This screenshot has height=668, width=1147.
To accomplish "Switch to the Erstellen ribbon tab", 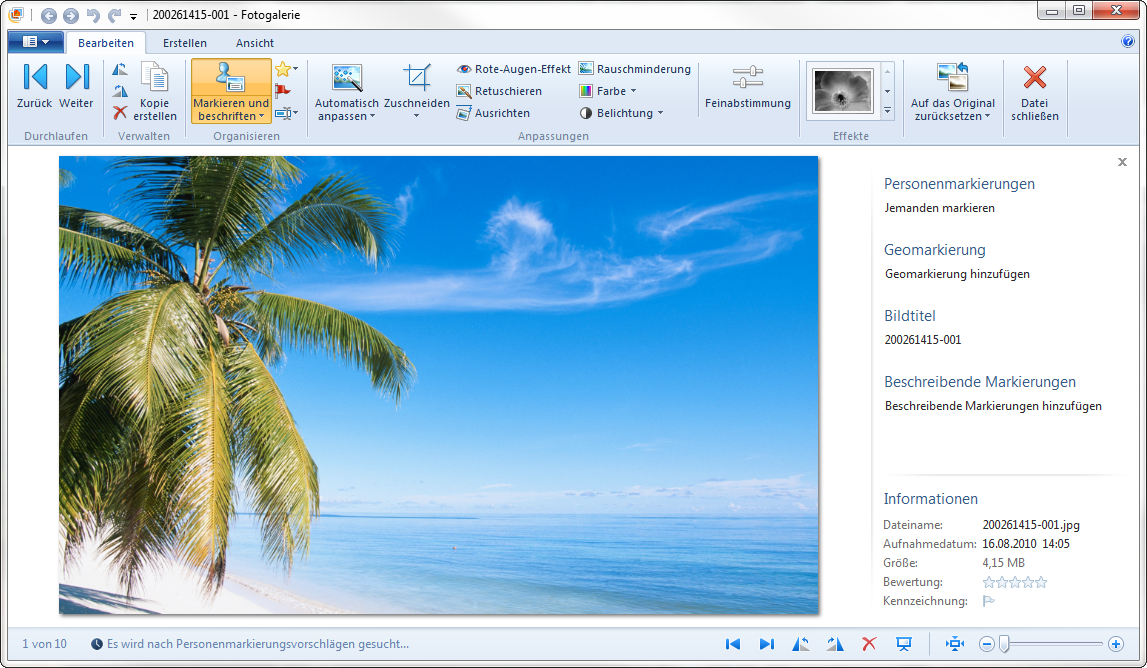I will (x=185, y=43).
